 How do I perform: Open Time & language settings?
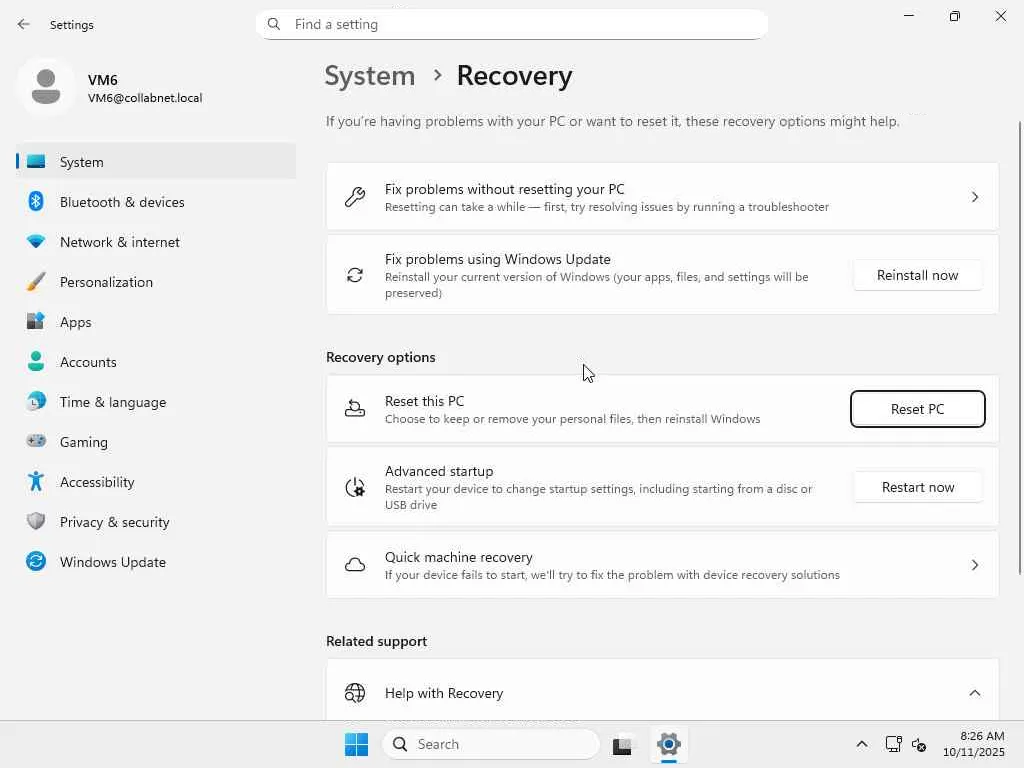[156, 402]
